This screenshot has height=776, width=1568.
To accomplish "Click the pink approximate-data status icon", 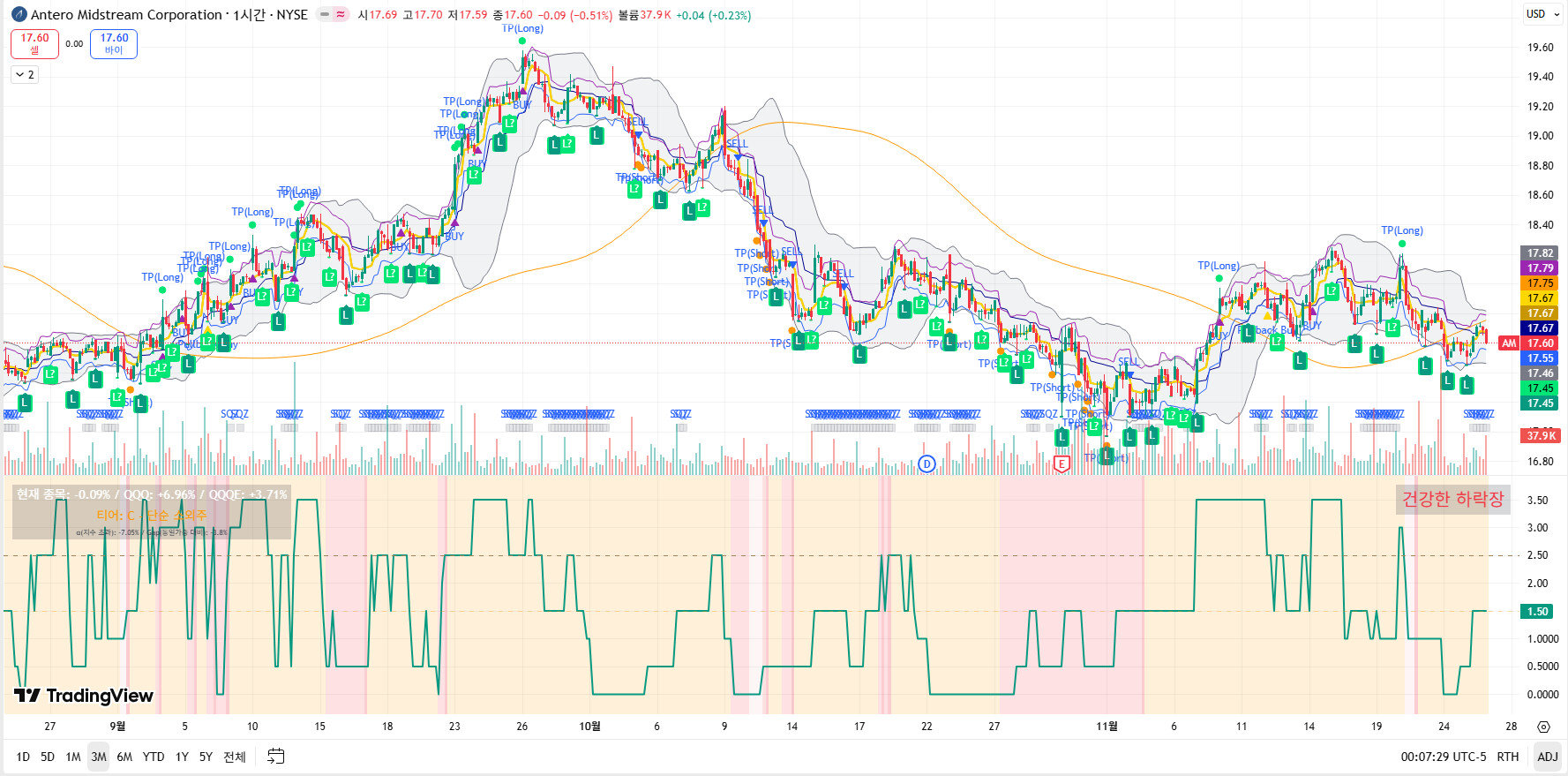I will pyautogui.click(x=341, y=14).
